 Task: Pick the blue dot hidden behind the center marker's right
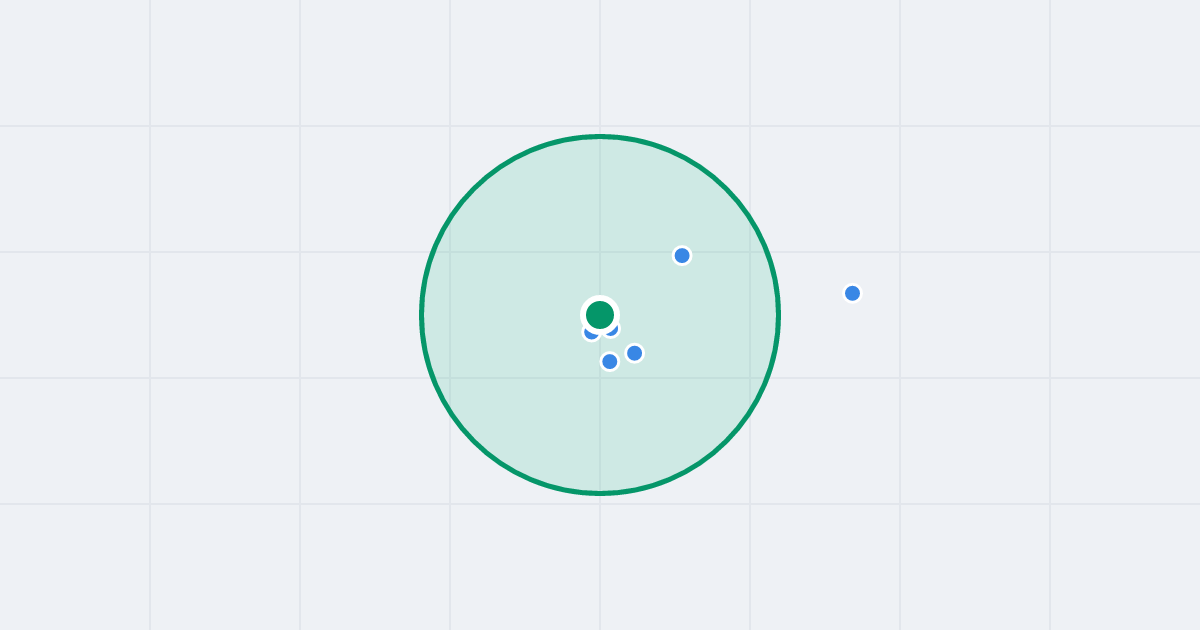[x=611, y=328]
